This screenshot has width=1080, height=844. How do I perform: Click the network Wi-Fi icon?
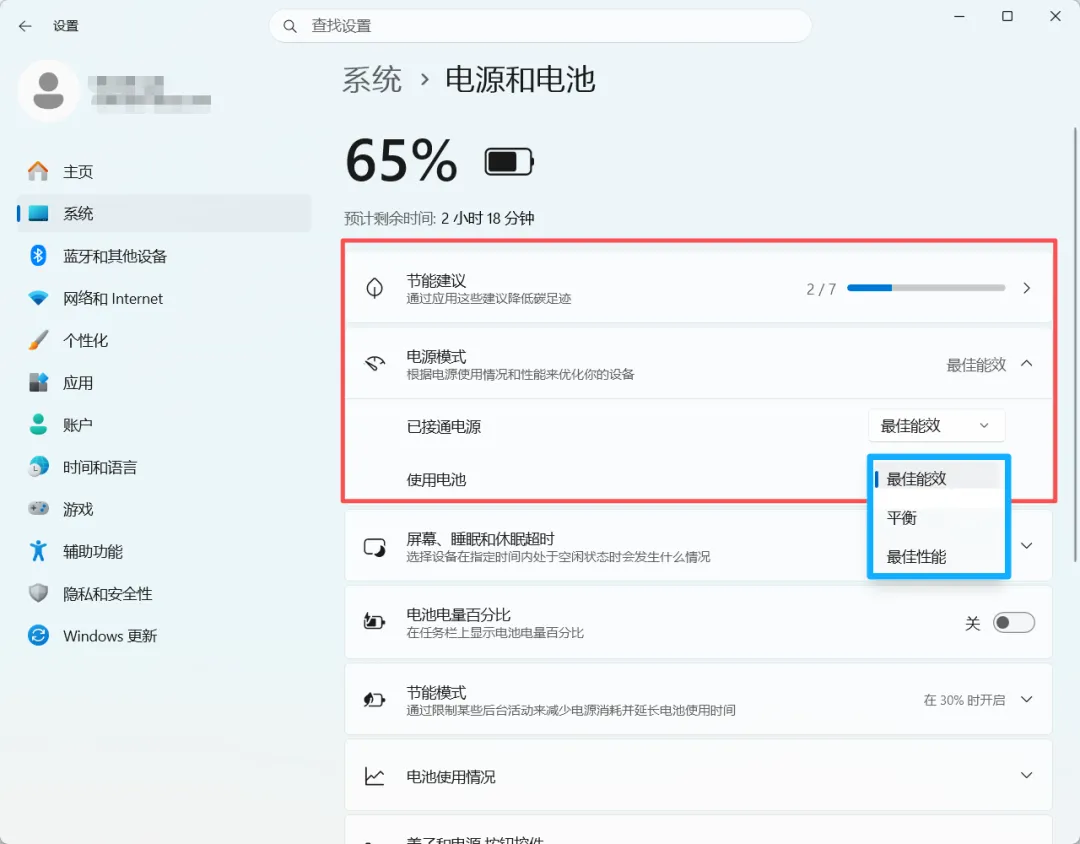[x=39, y=298]
